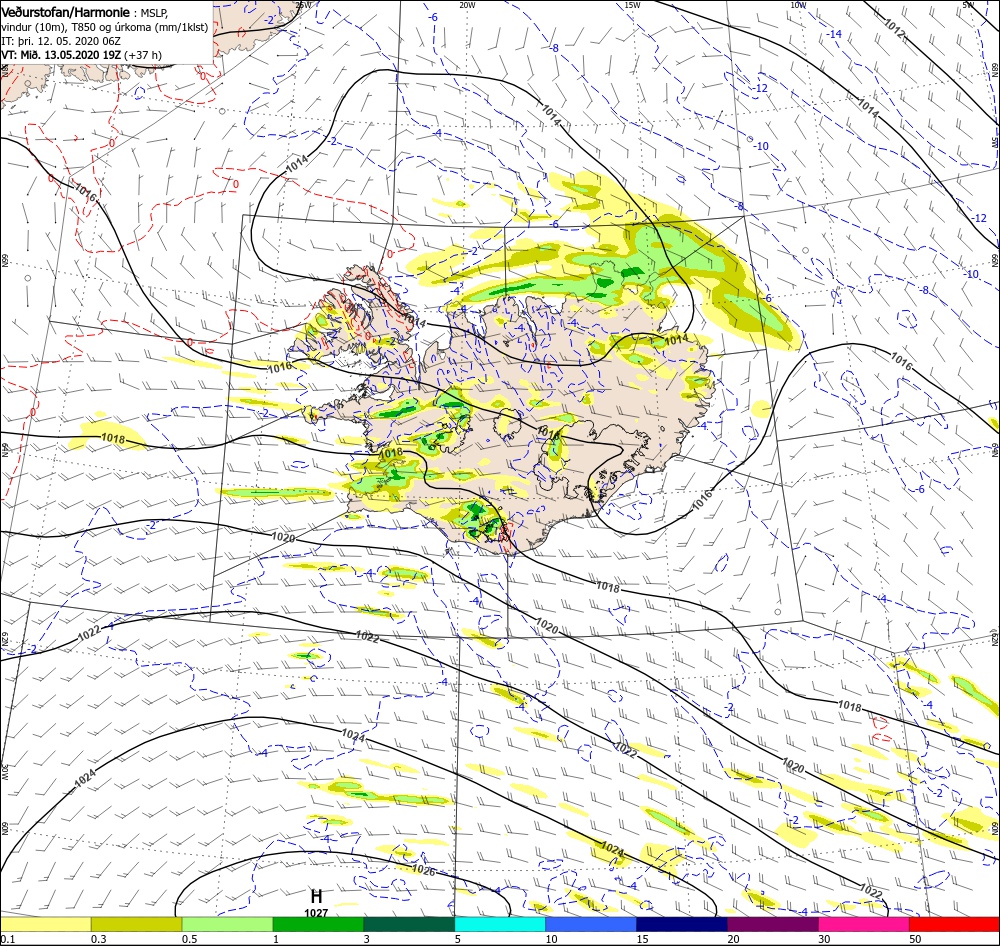1000x946 pixels.
Task: Pick the cyan 5 mm legend swatch
Action: [500, 924]
